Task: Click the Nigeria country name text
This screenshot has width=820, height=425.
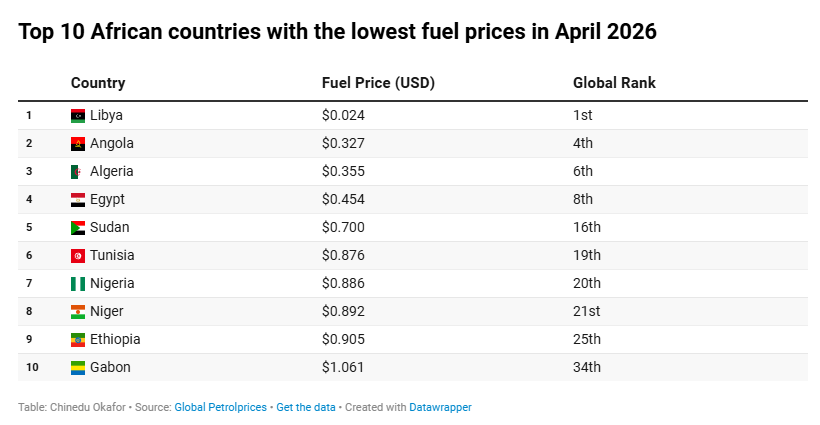Action: coord(112,283)
